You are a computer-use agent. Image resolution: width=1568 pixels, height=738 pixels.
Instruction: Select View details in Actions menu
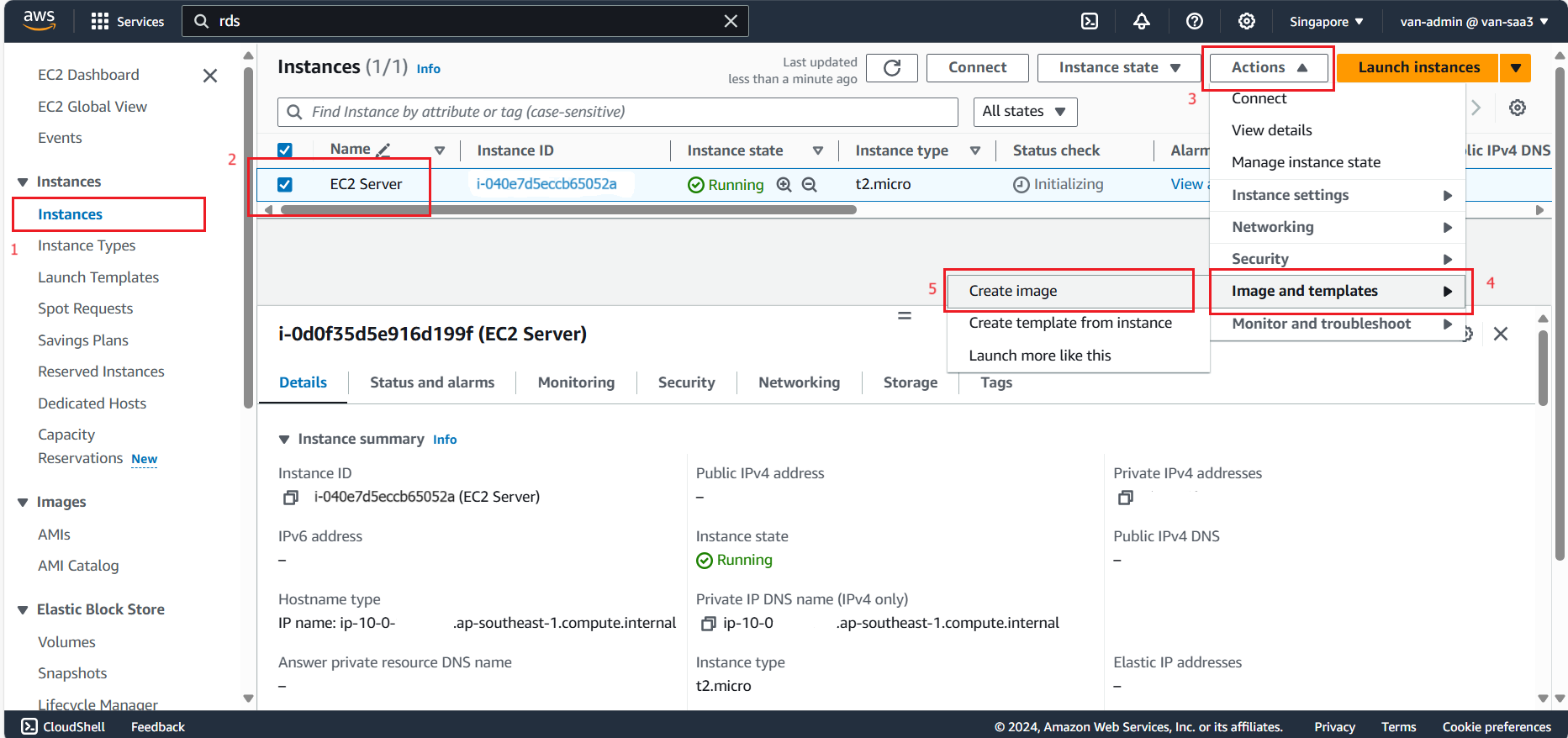coord(1338,130)
